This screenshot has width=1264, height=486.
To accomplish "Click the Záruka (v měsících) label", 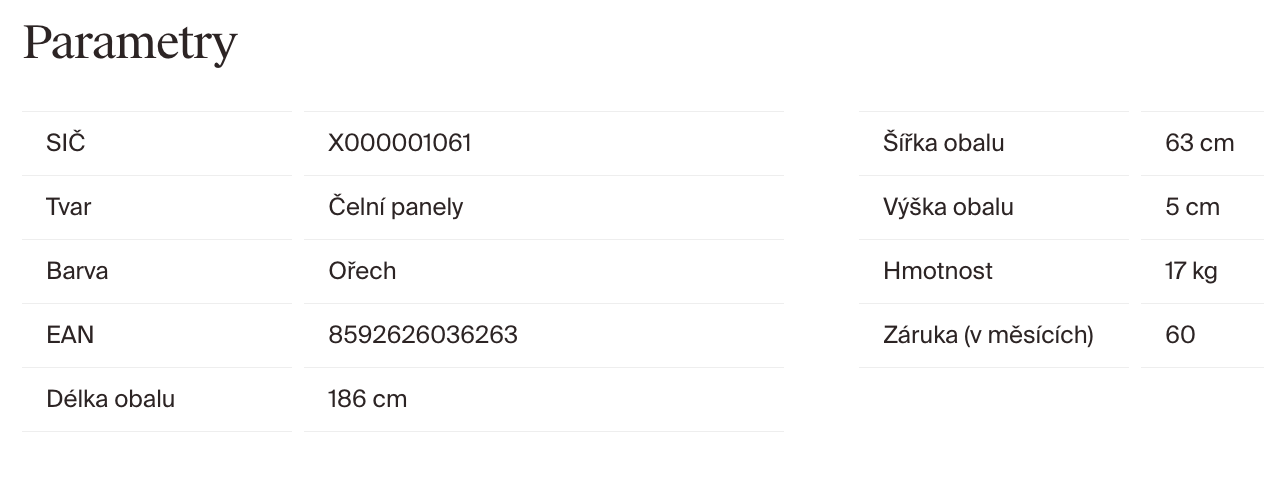I will (x=988, y=335).
